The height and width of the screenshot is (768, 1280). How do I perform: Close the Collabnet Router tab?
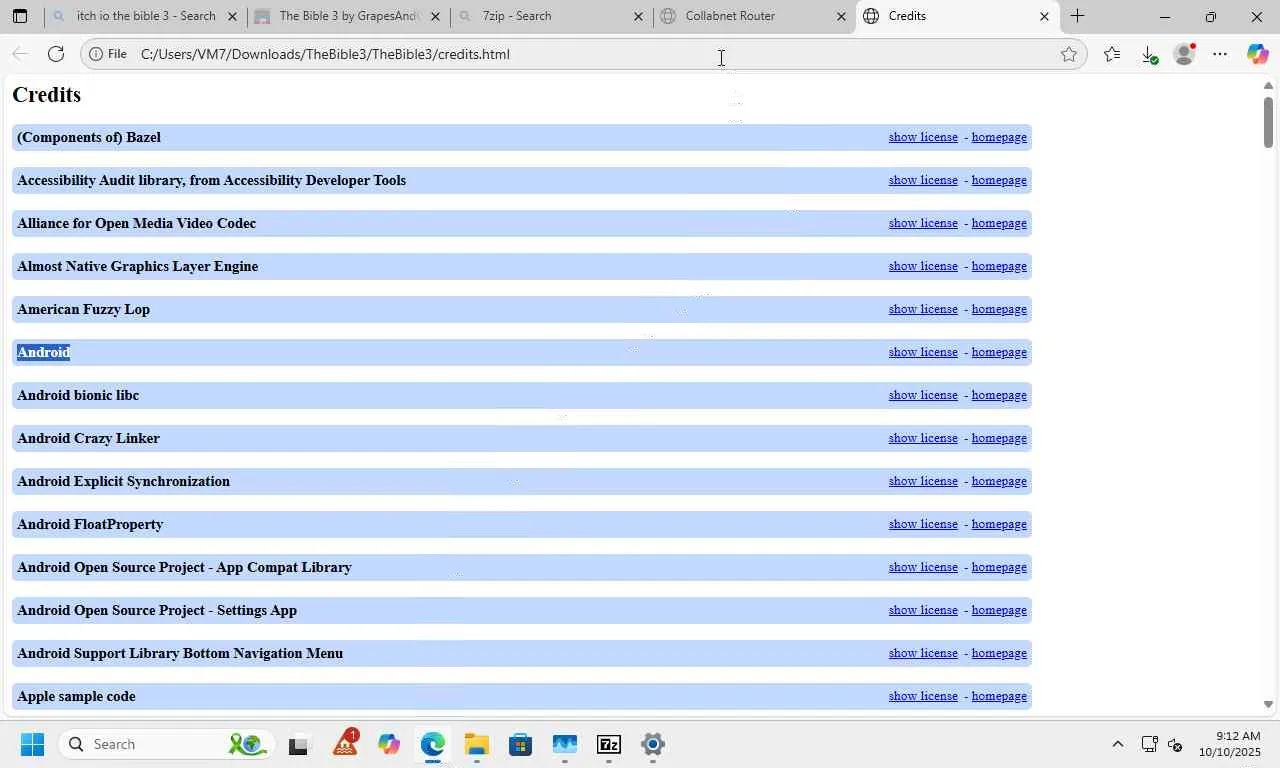[841, 16]
